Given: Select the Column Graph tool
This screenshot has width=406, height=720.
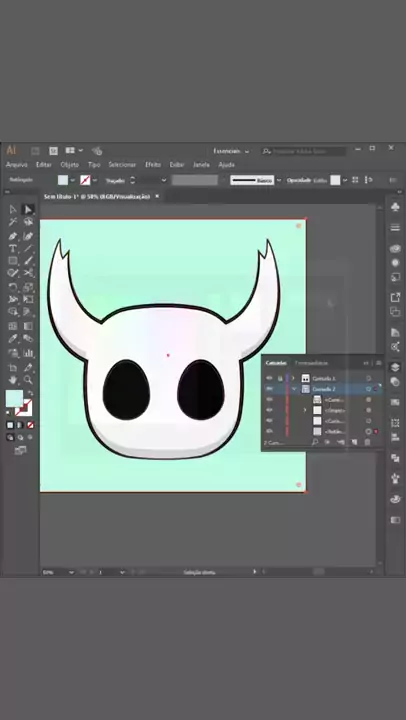Looking at the screenshot, I should click(x=28, y=354).
